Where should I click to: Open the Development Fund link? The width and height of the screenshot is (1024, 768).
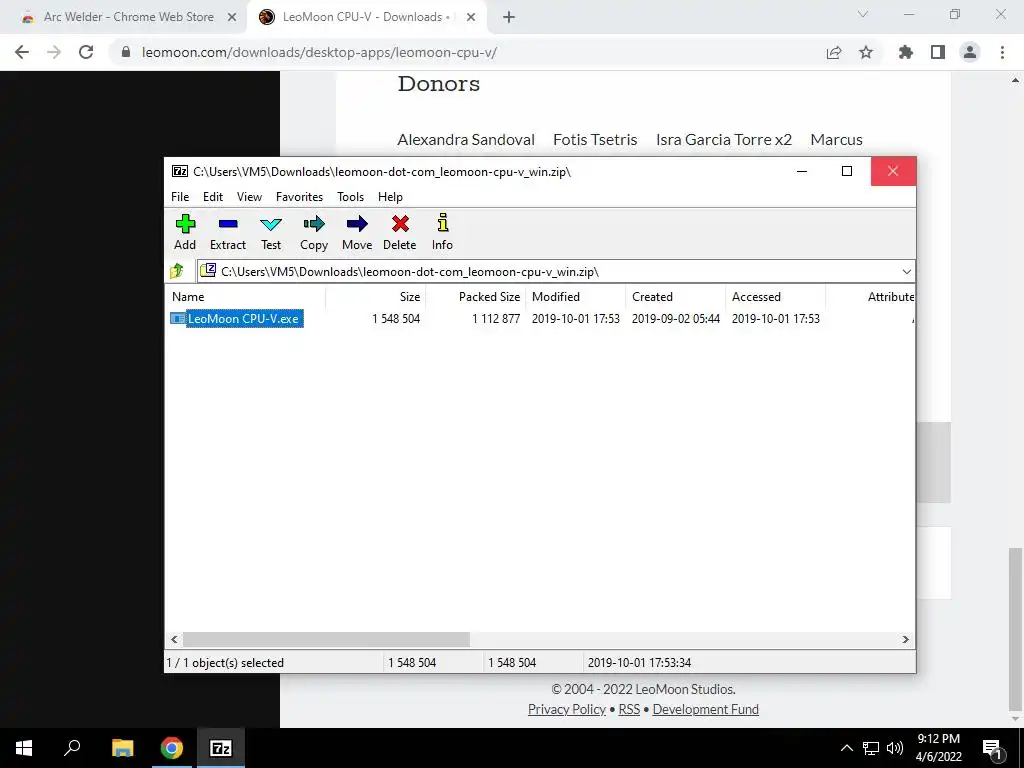coord(706,709)
